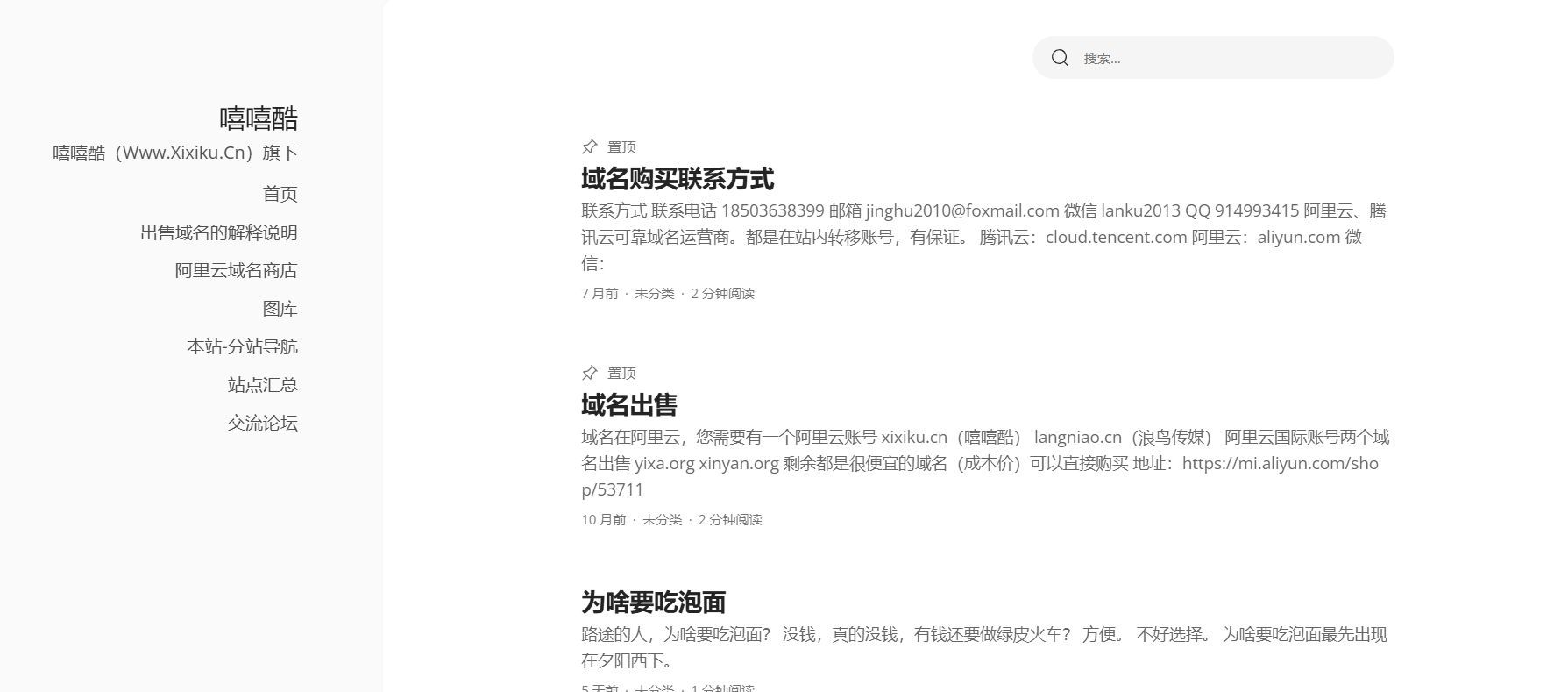
Task: Open the 图库 gallery page
Action: coord(280,309)
